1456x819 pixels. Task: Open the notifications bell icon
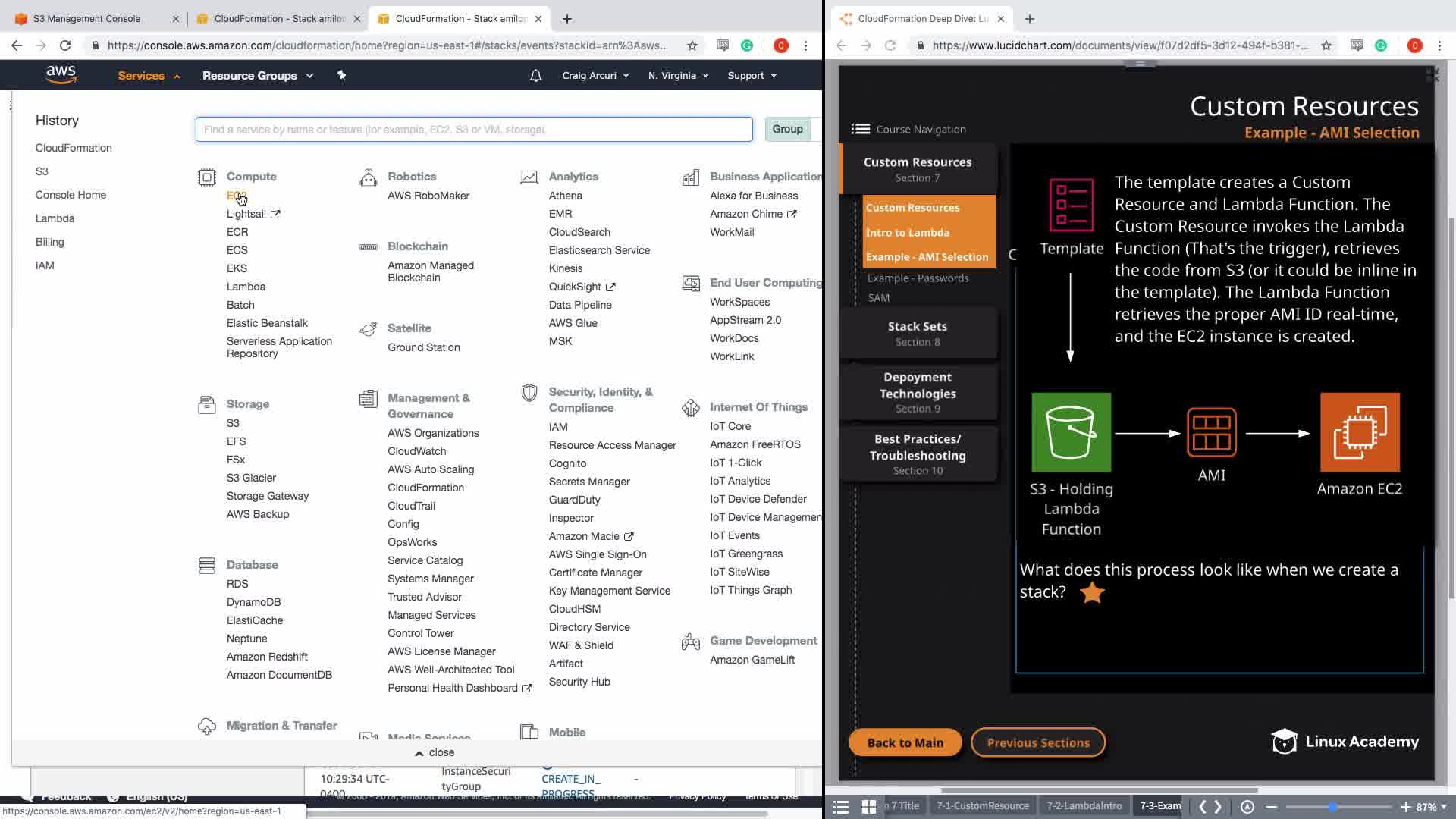[535, 76]
